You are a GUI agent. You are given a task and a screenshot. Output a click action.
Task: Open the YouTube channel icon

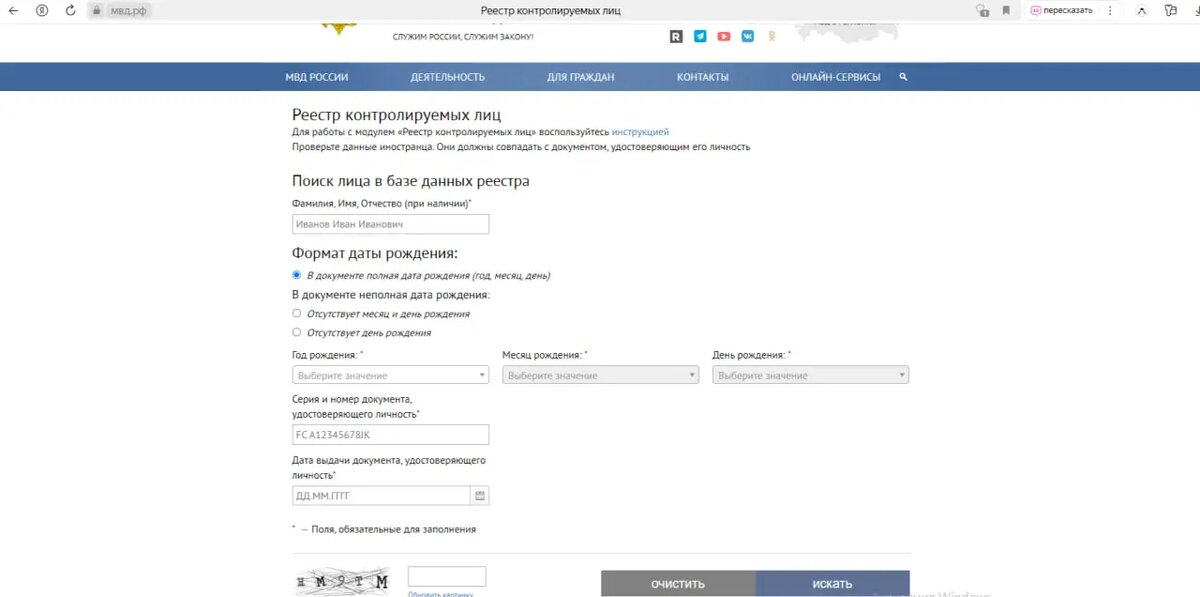click(x=724, y=36)
